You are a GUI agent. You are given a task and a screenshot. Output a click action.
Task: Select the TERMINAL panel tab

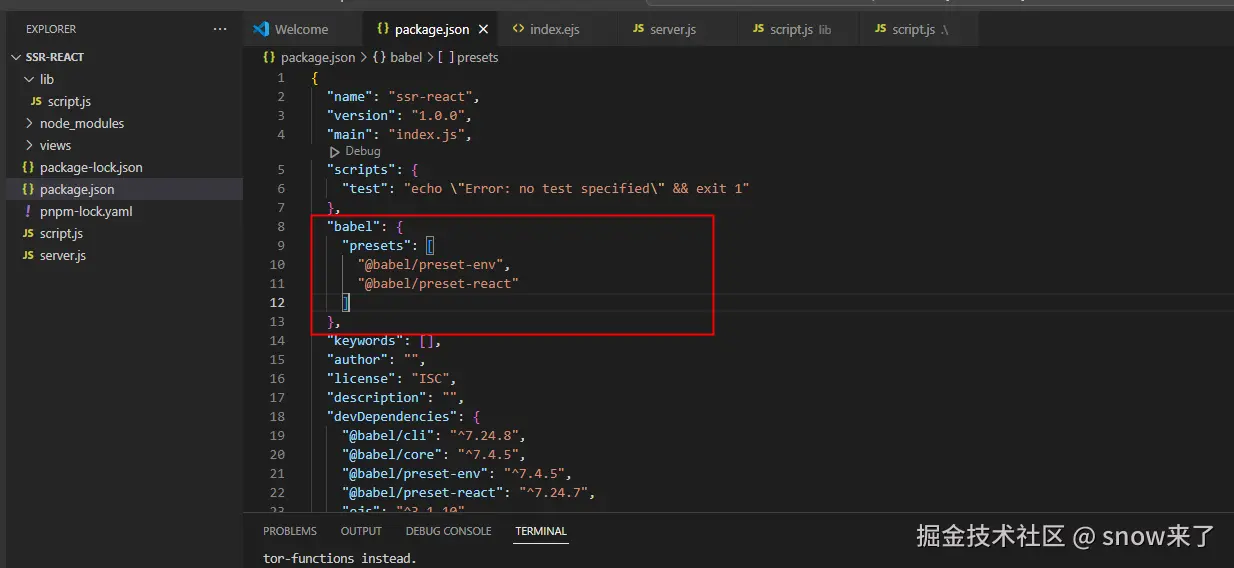point(541,531)
